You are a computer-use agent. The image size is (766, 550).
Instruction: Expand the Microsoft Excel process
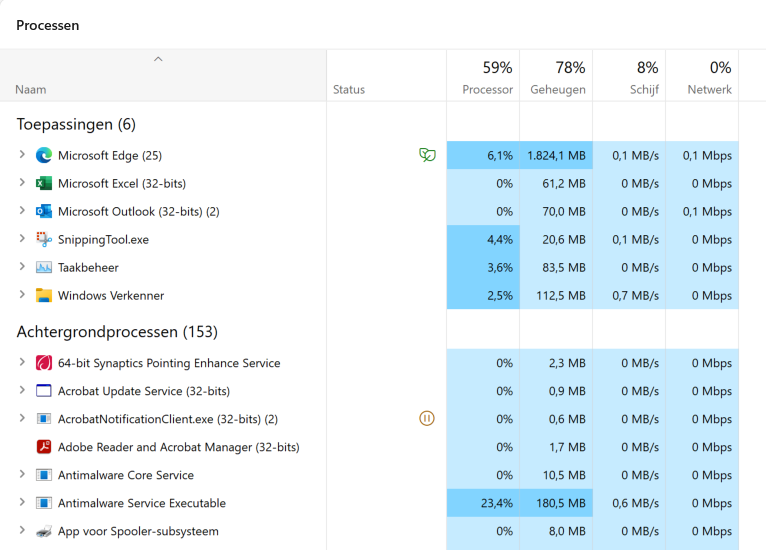coord(22,183)
